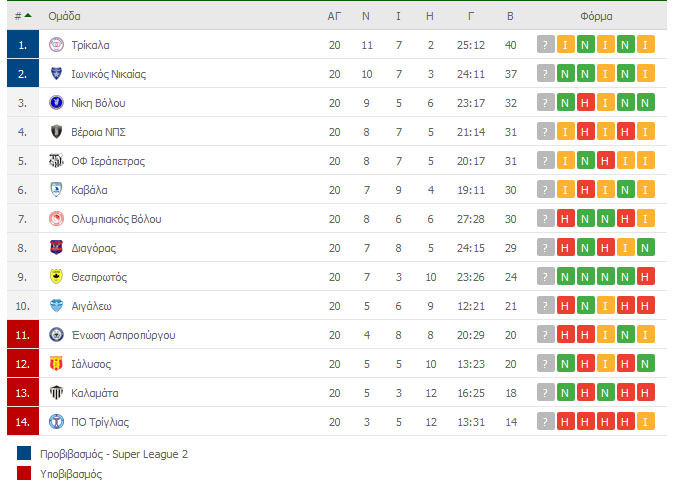The width and height of the screenshot is (674, 490).
Task: Click the Ολυμπιακός Βόλου red crest
Action: [x=56, y=219]
